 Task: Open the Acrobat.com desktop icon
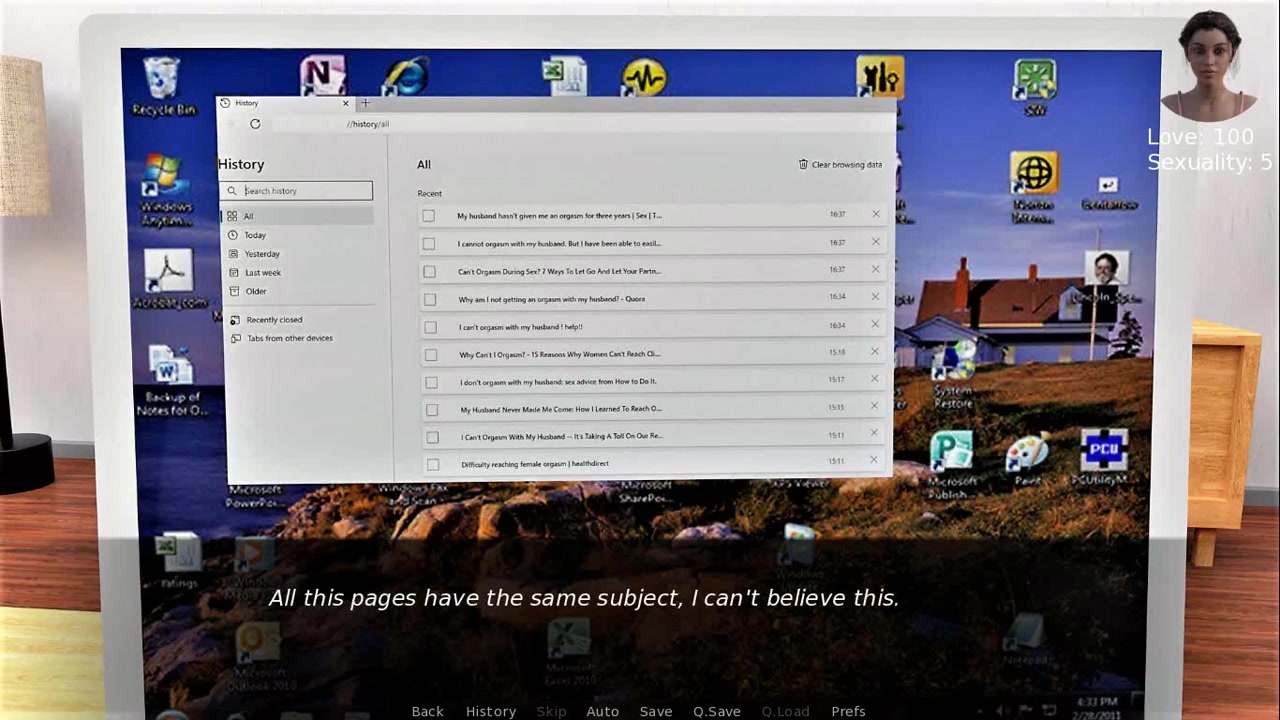[169, 279]
